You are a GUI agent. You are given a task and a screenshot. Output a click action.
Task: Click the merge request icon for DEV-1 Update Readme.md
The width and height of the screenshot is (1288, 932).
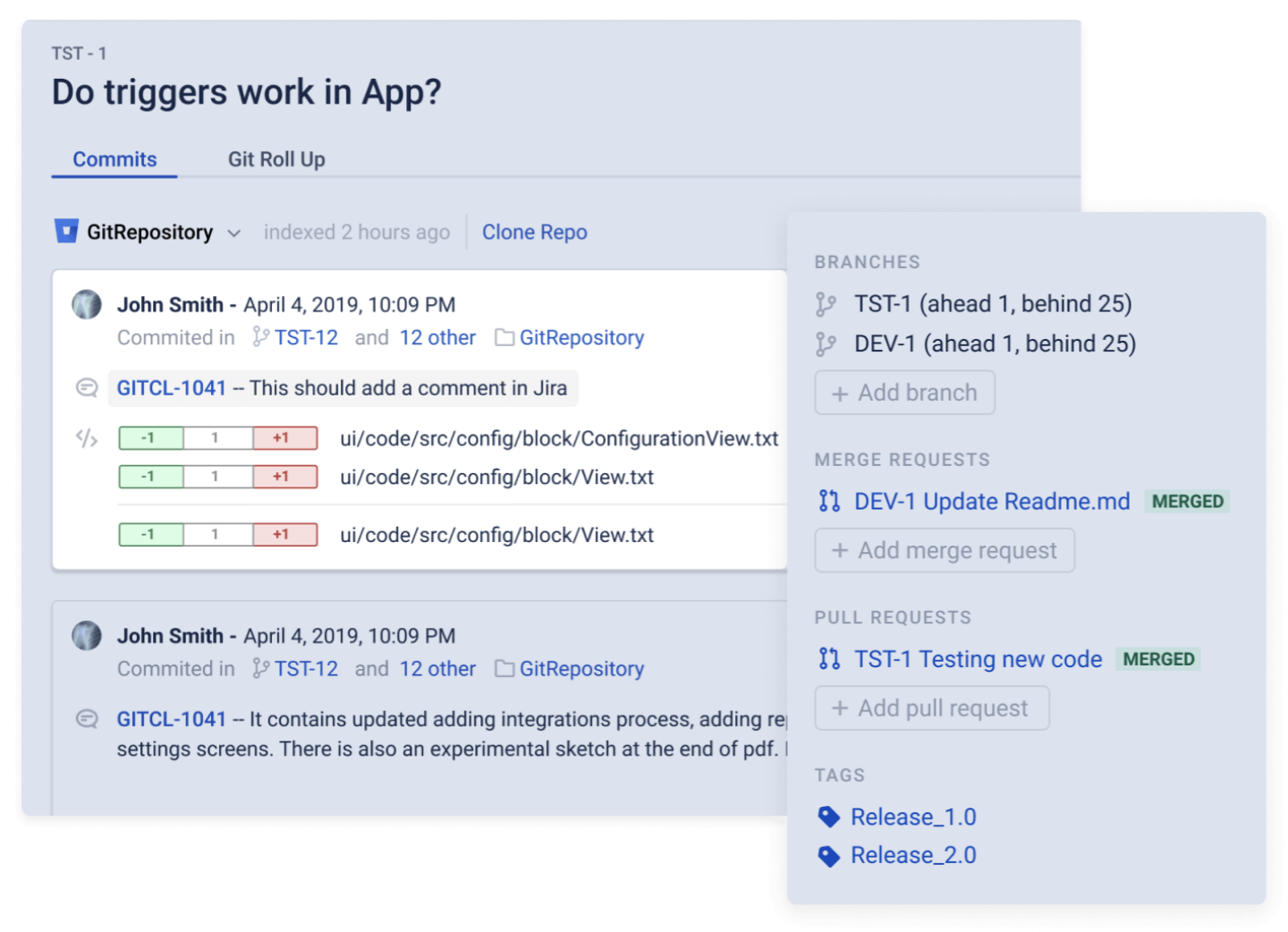(829, 501)
